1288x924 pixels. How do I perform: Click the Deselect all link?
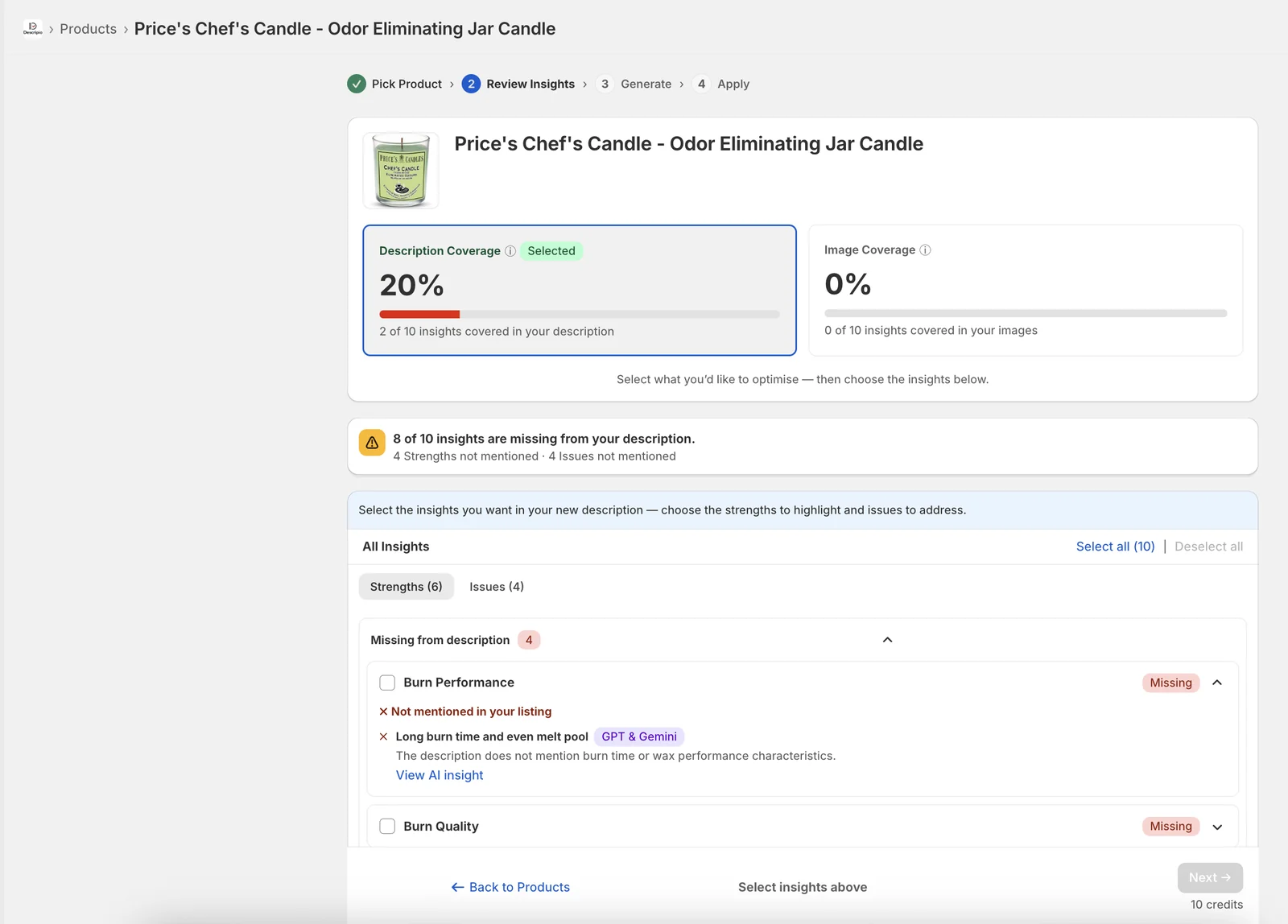[1208, 547]
